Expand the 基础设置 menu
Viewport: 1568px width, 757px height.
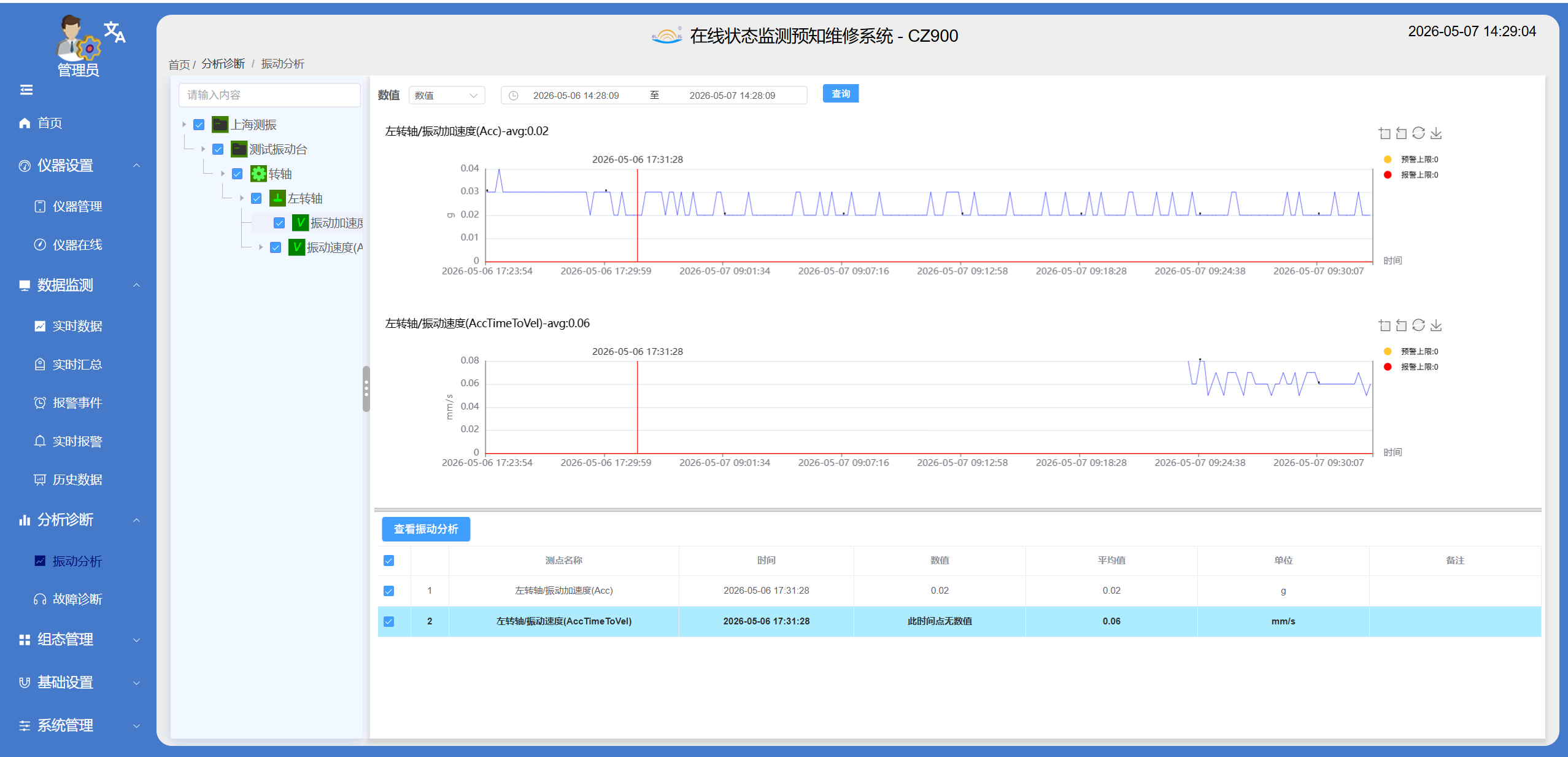point(79,683)
